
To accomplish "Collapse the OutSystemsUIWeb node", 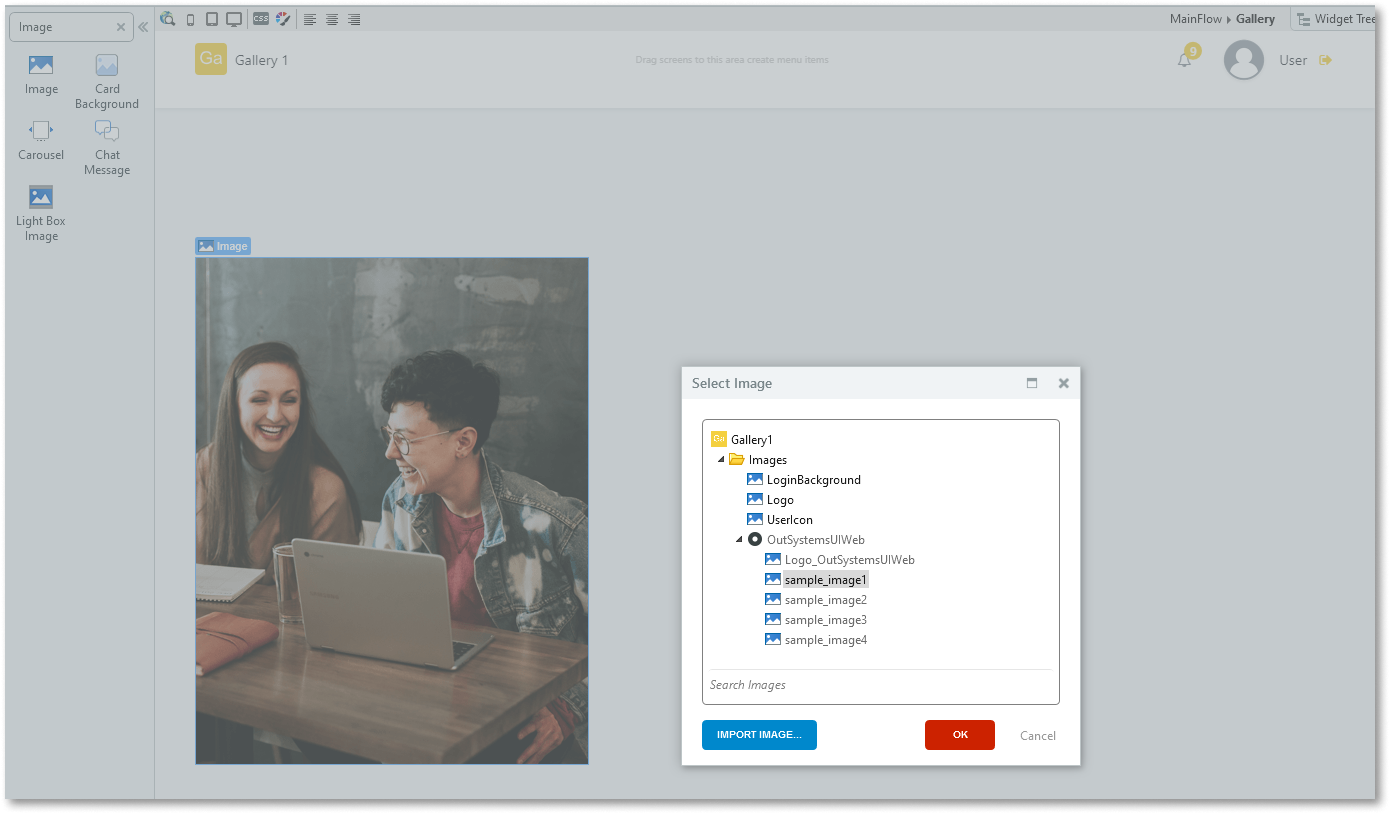I will [739, 539].
